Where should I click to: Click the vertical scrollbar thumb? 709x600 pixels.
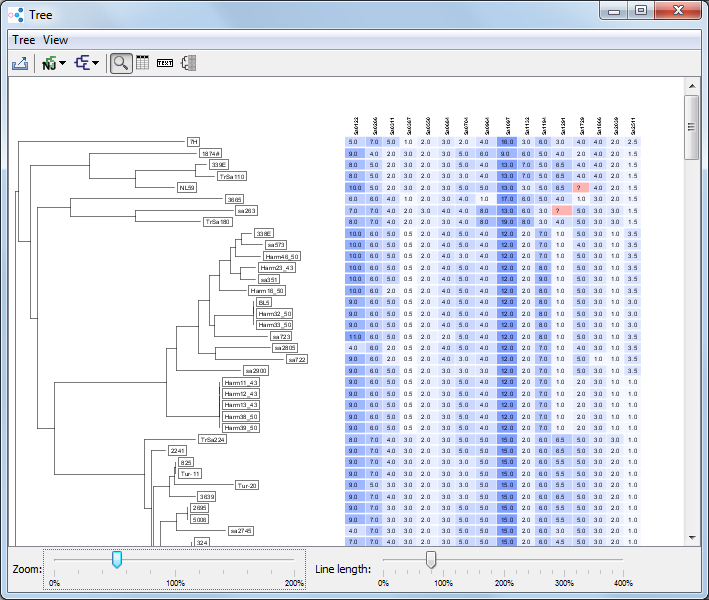coord(691,127)
